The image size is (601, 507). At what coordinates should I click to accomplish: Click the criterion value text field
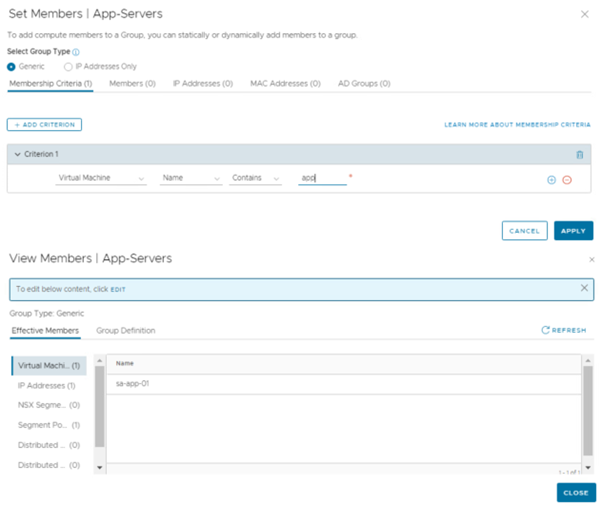coord(322,178)
